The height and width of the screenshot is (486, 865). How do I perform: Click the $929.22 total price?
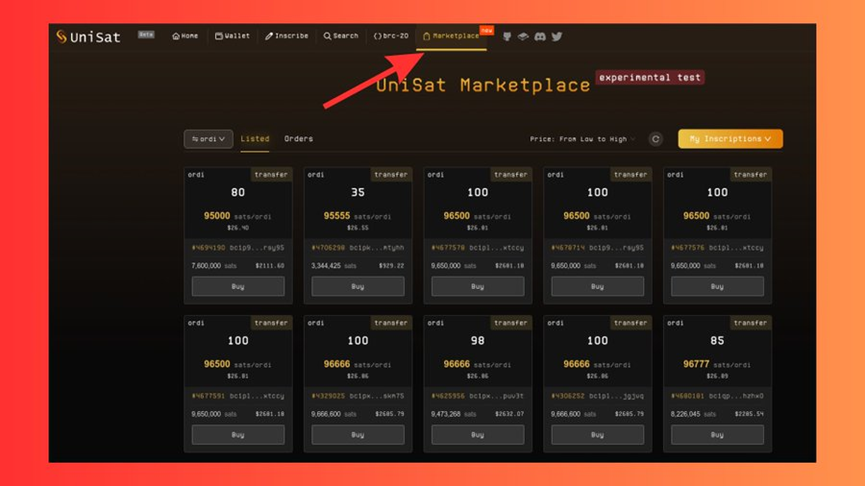click(391, 266)
